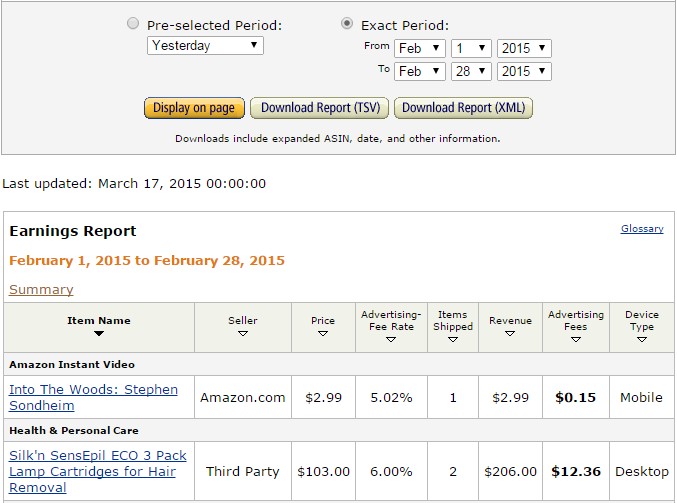Select the Exact Period radio button
The width and height of the screenshot is (677, 503).
point(347,23)
